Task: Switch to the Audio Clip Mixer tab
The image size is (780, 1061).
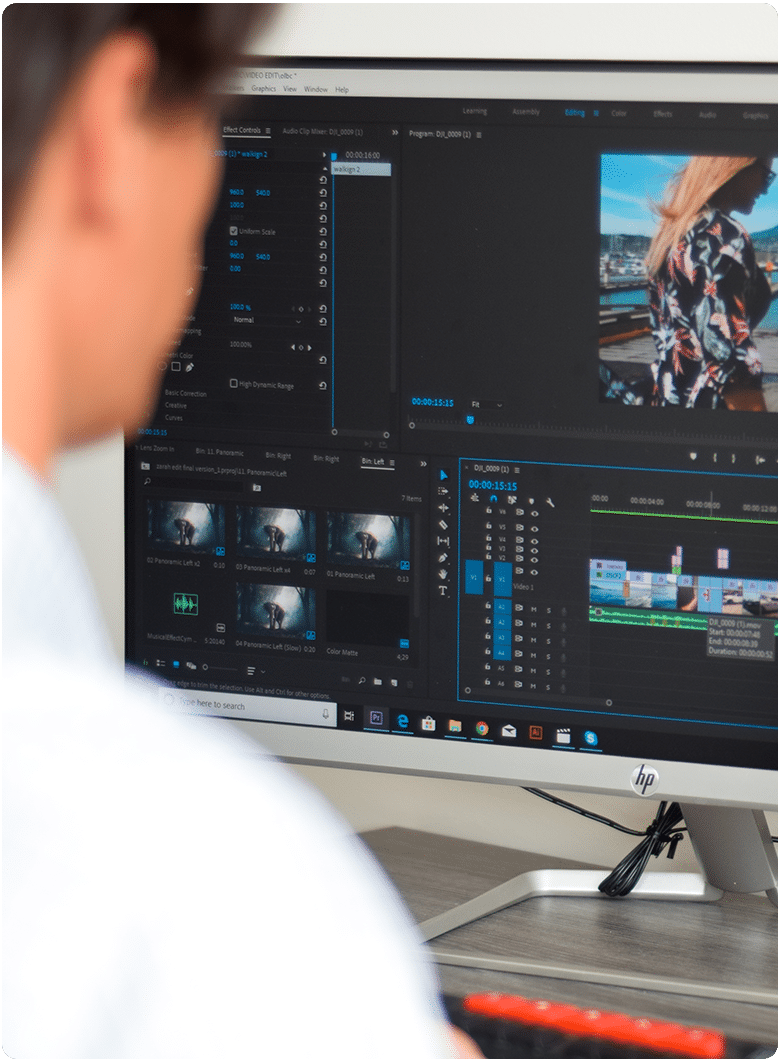Action: pyautogui.click(x=322, y=132)
